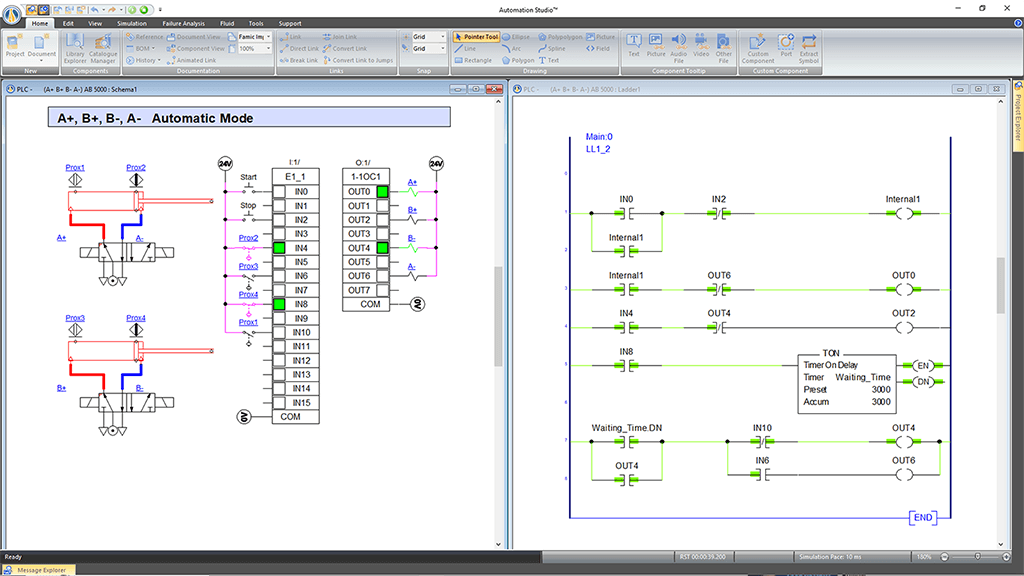Open the Library Explorer
This screenshot has width=1024, height=576.
click(76, 47)
